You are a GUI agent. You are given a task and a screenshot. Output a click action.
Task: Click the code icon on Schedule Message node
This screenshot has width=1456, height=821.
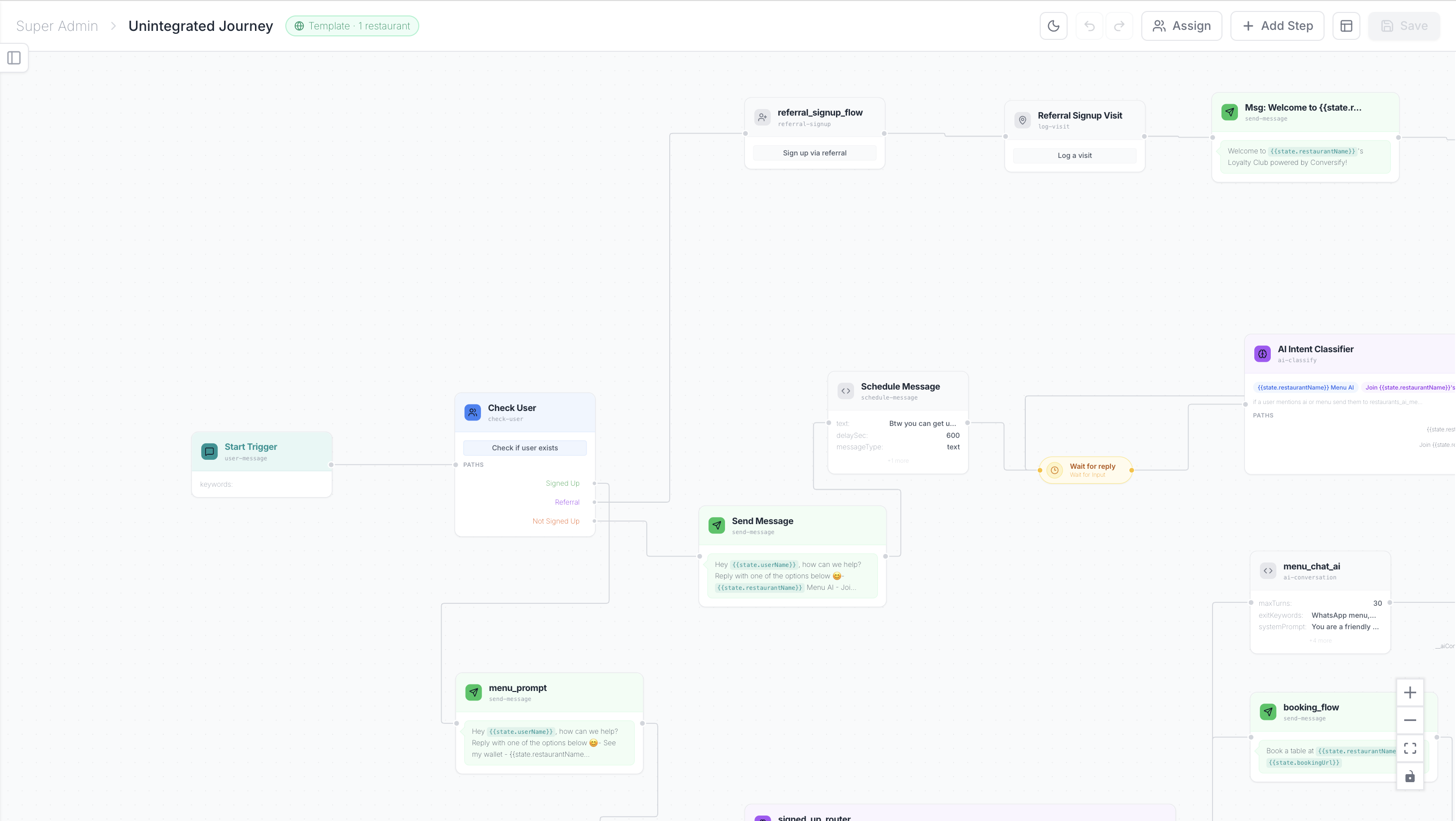[x=845, y=391]
